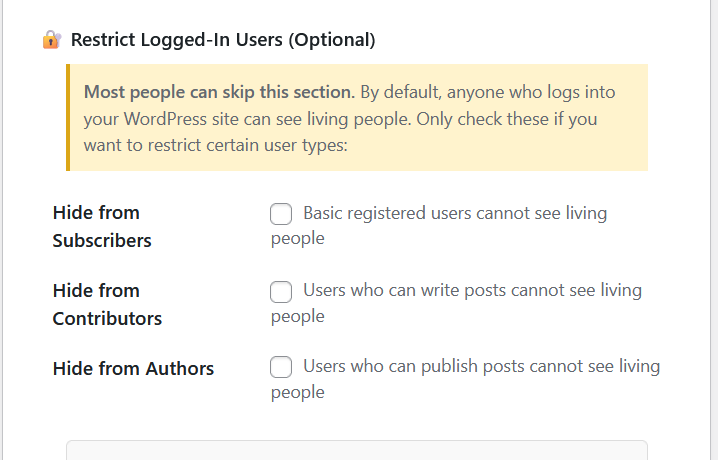Image resolution: width=718 pixels, height=460 pixels.
Task: Tick the Hide from Contributors checkbox
Action: click(282, 292)
